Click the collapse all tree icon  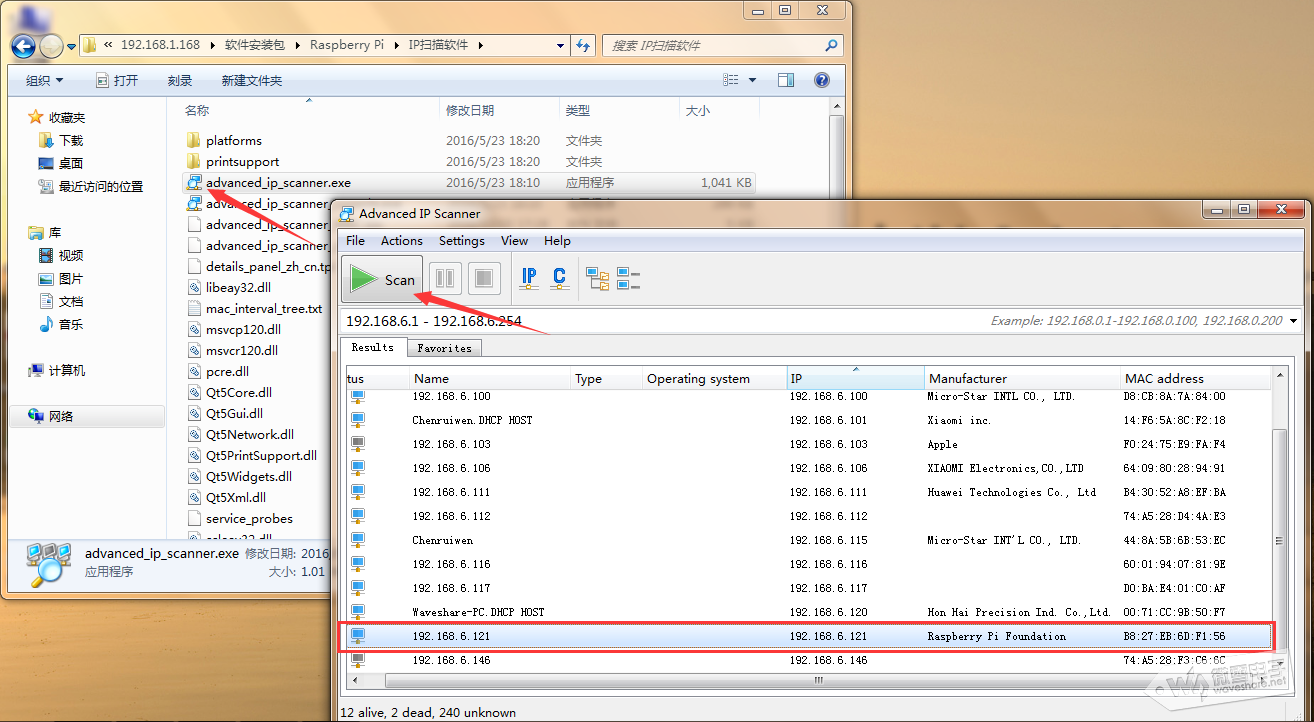(x=628, y=279)
